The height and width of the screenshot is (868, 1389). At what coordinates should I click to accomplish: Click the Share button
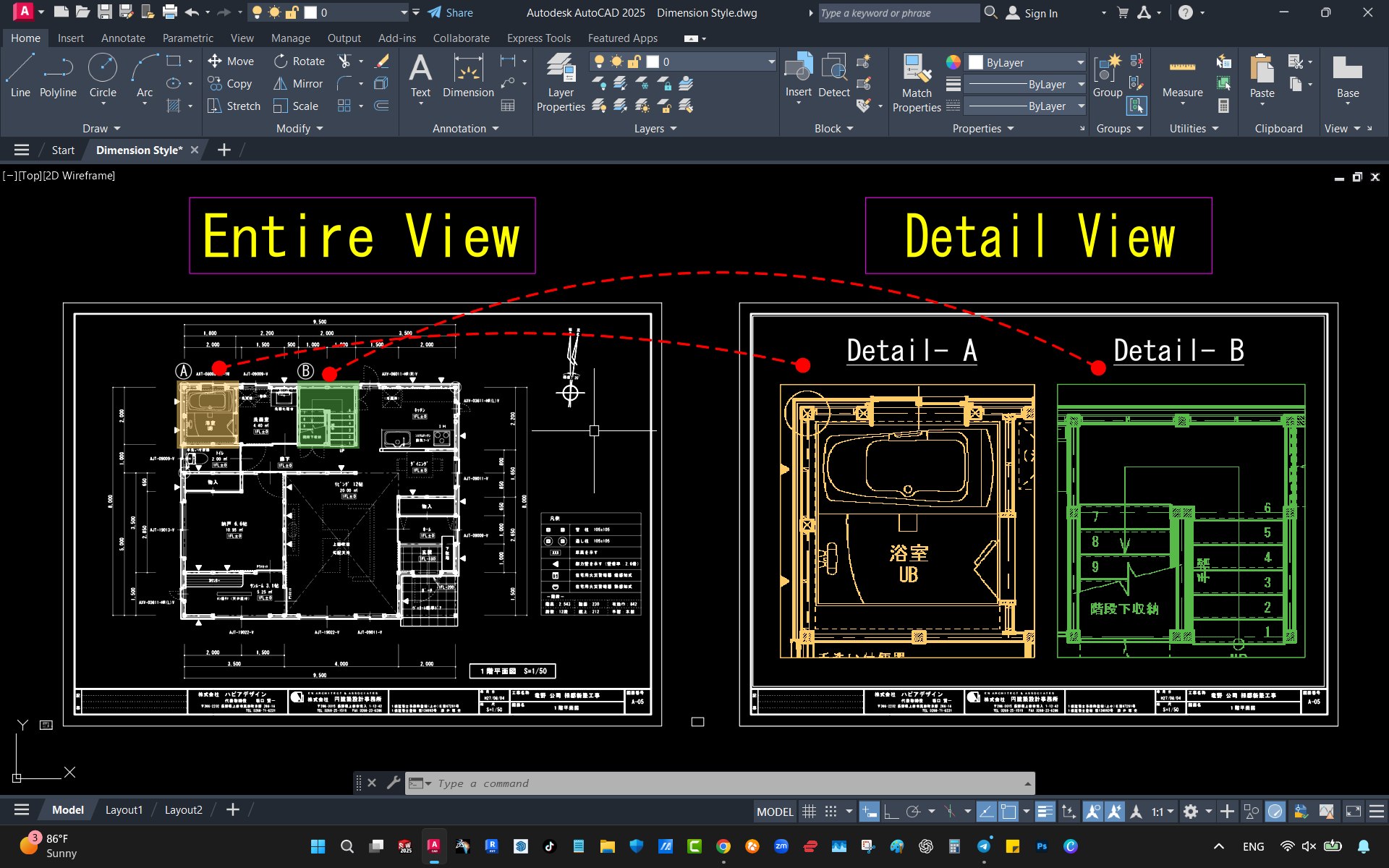450,12
